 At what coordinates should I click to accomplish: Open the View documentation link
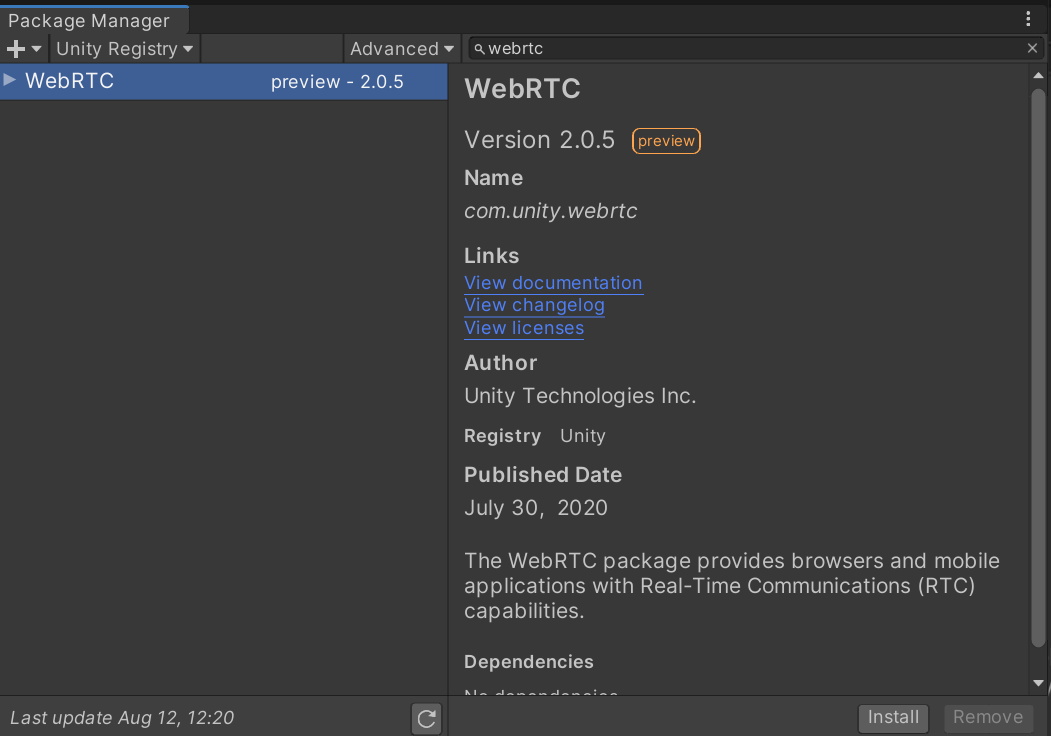(553, 283)
